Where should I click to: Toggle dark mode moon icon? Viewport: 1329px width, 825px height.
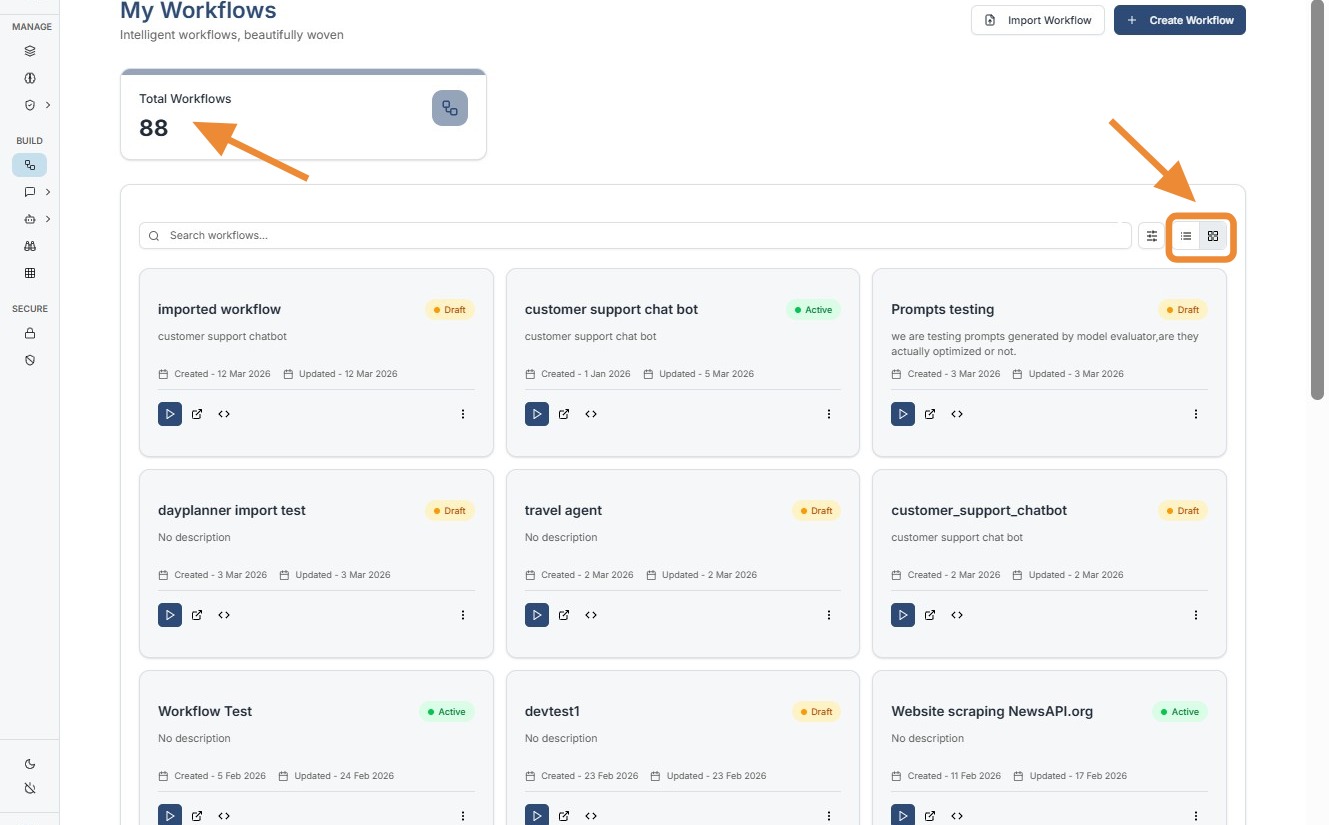tap(30, 764)
